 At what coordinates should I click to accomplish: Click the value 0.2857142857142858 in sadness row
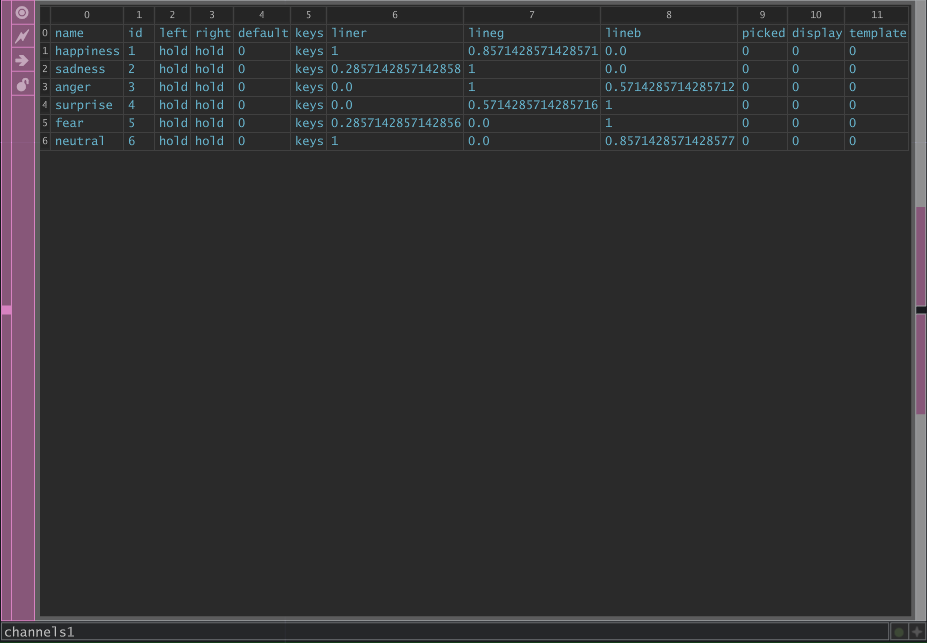click(396, 69)
